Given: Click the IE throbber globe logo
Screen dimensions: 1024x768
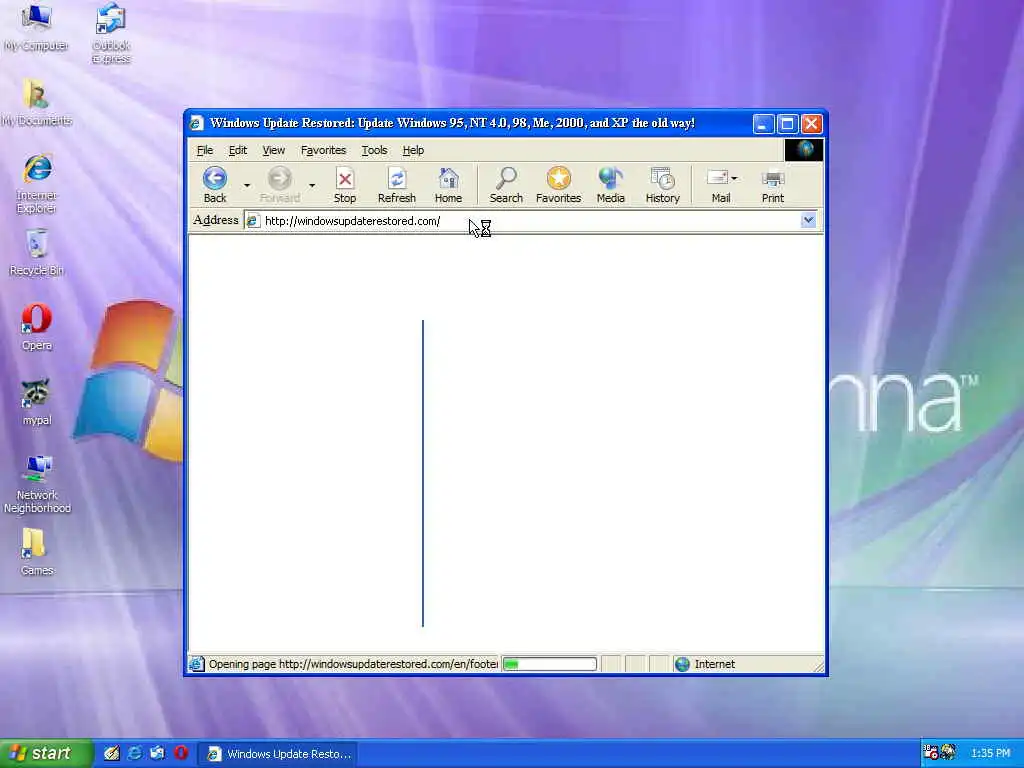Looking at the screenshot, I should pyautogui.click(x=804, y=150).
